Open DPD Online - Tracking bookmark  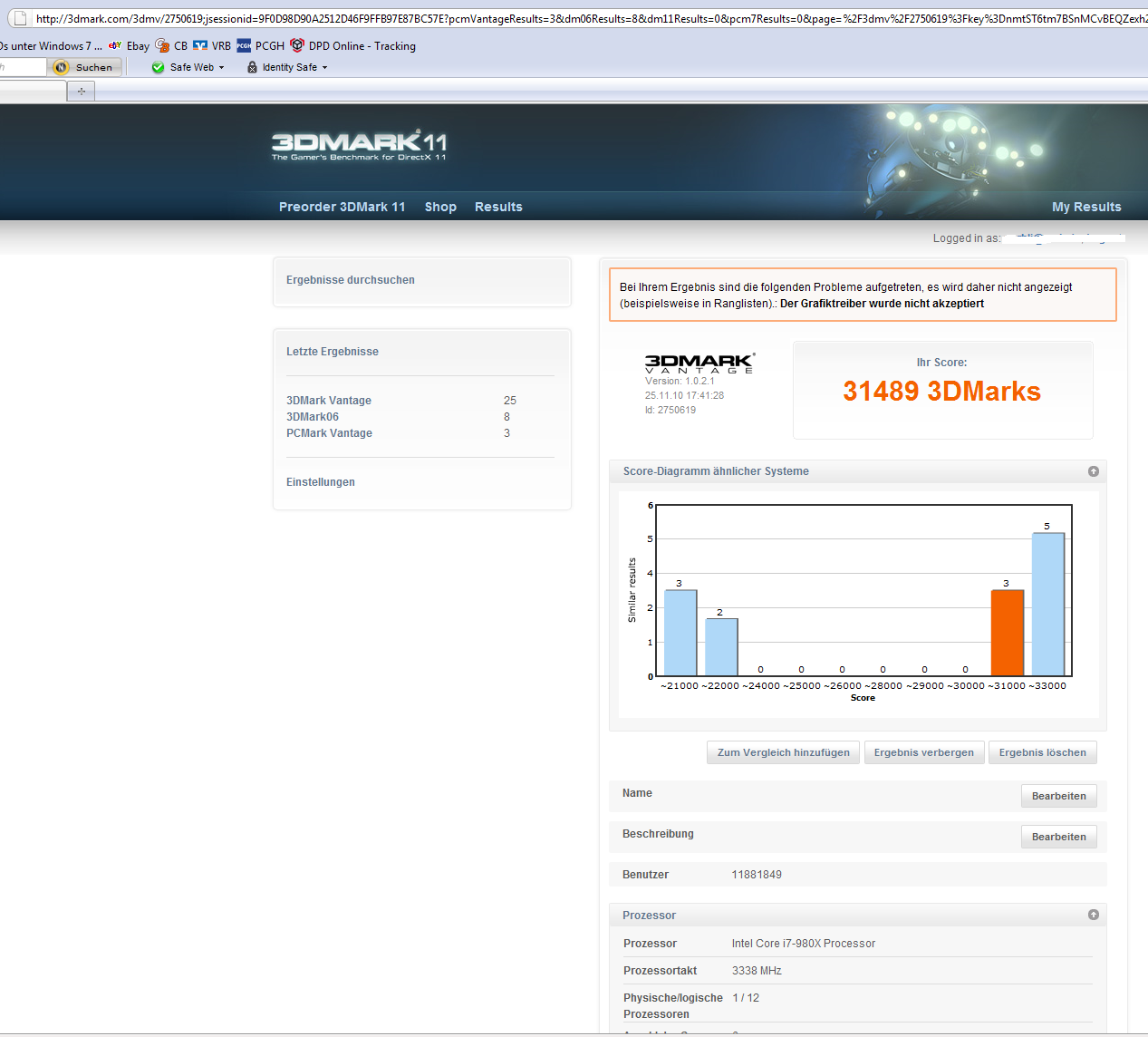352,45
